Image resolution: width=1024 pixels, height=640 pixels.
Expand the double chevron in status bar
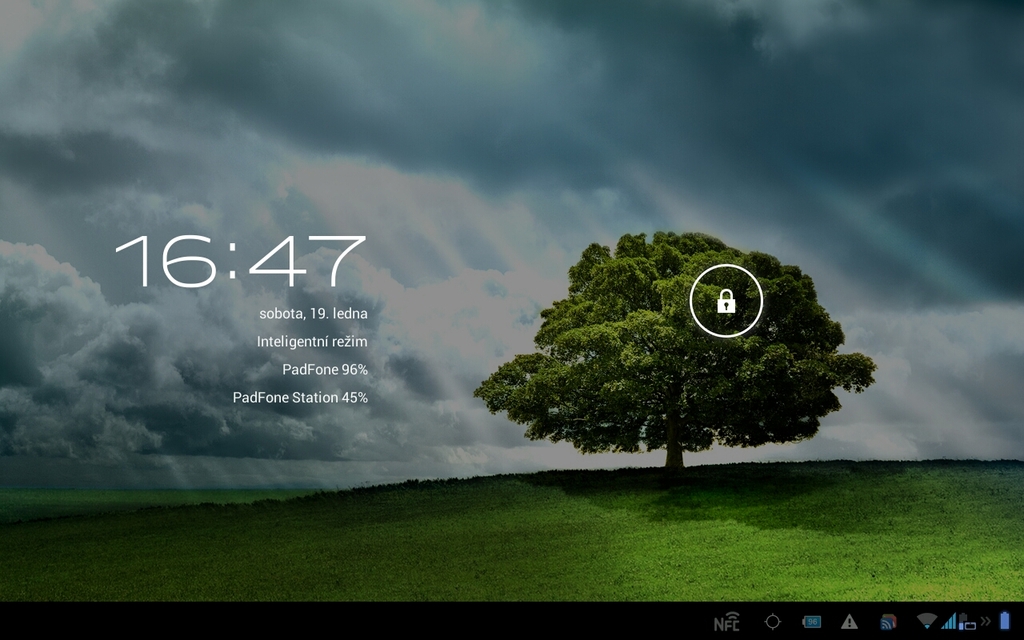coord(985,622)
